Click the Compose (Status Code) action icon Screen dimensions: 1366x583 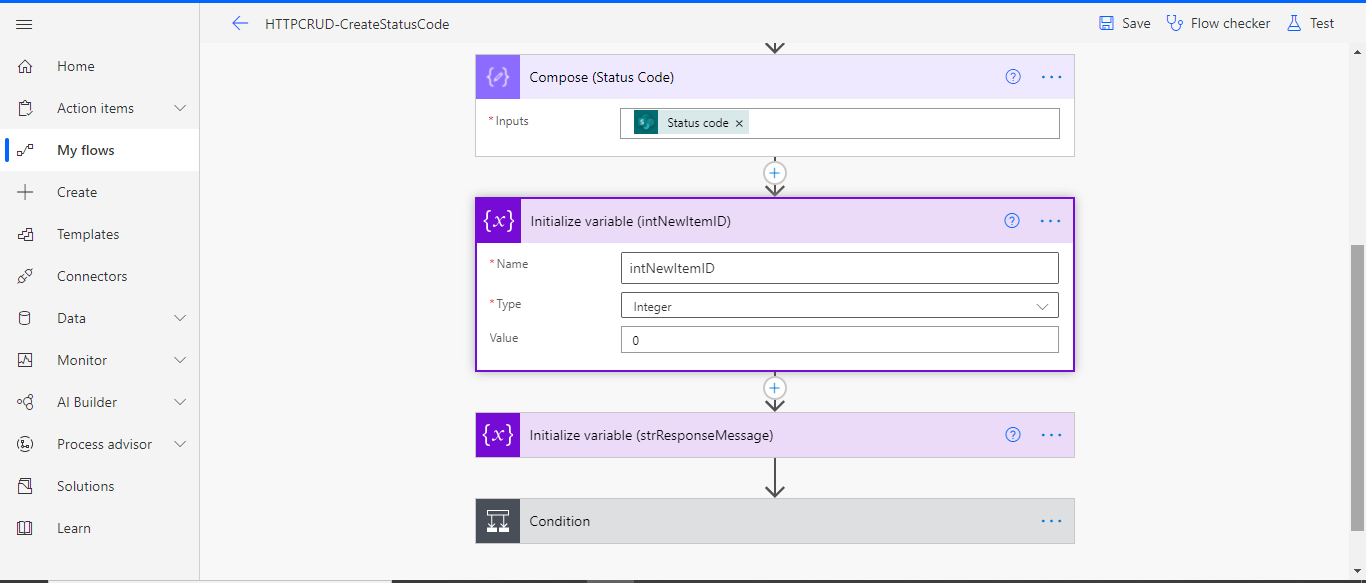(497, 77)
